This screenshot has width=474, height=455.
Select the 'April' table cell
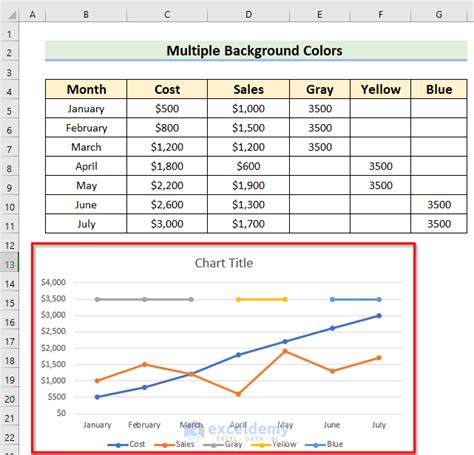pyautogui.click(x=86, y=166)
